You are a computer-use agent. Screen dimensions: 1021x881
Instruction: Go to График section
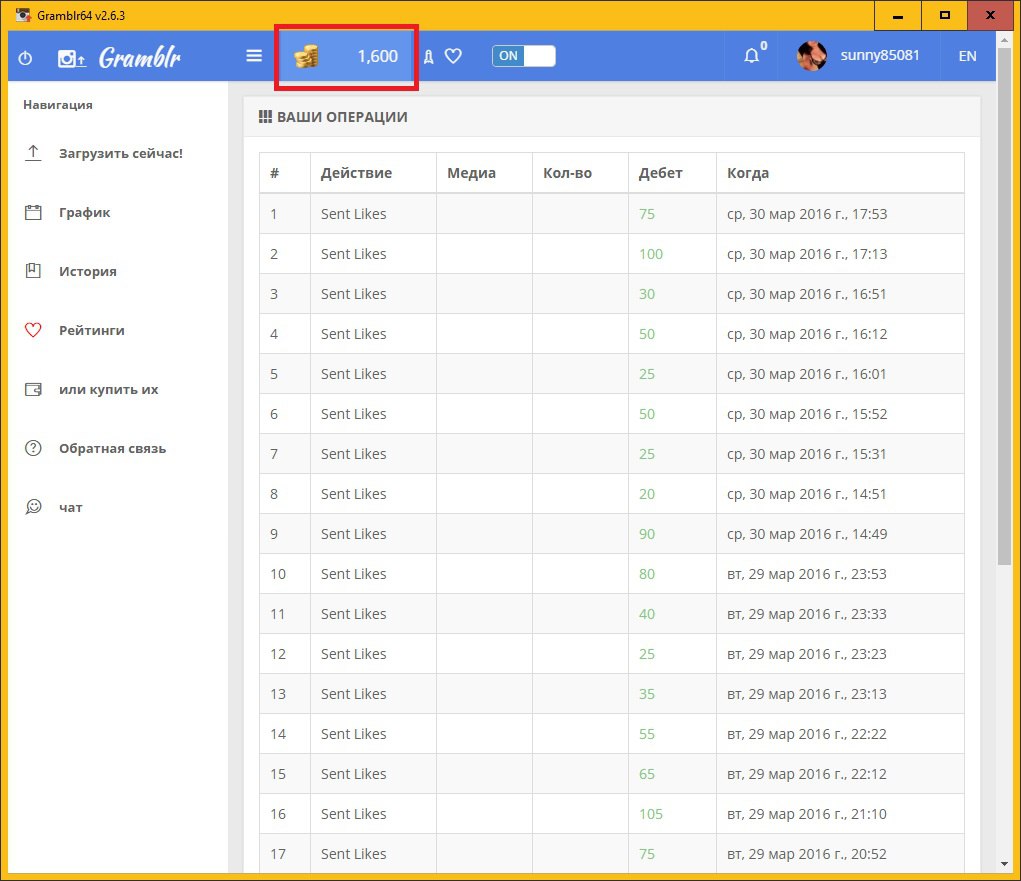point(85,213)
